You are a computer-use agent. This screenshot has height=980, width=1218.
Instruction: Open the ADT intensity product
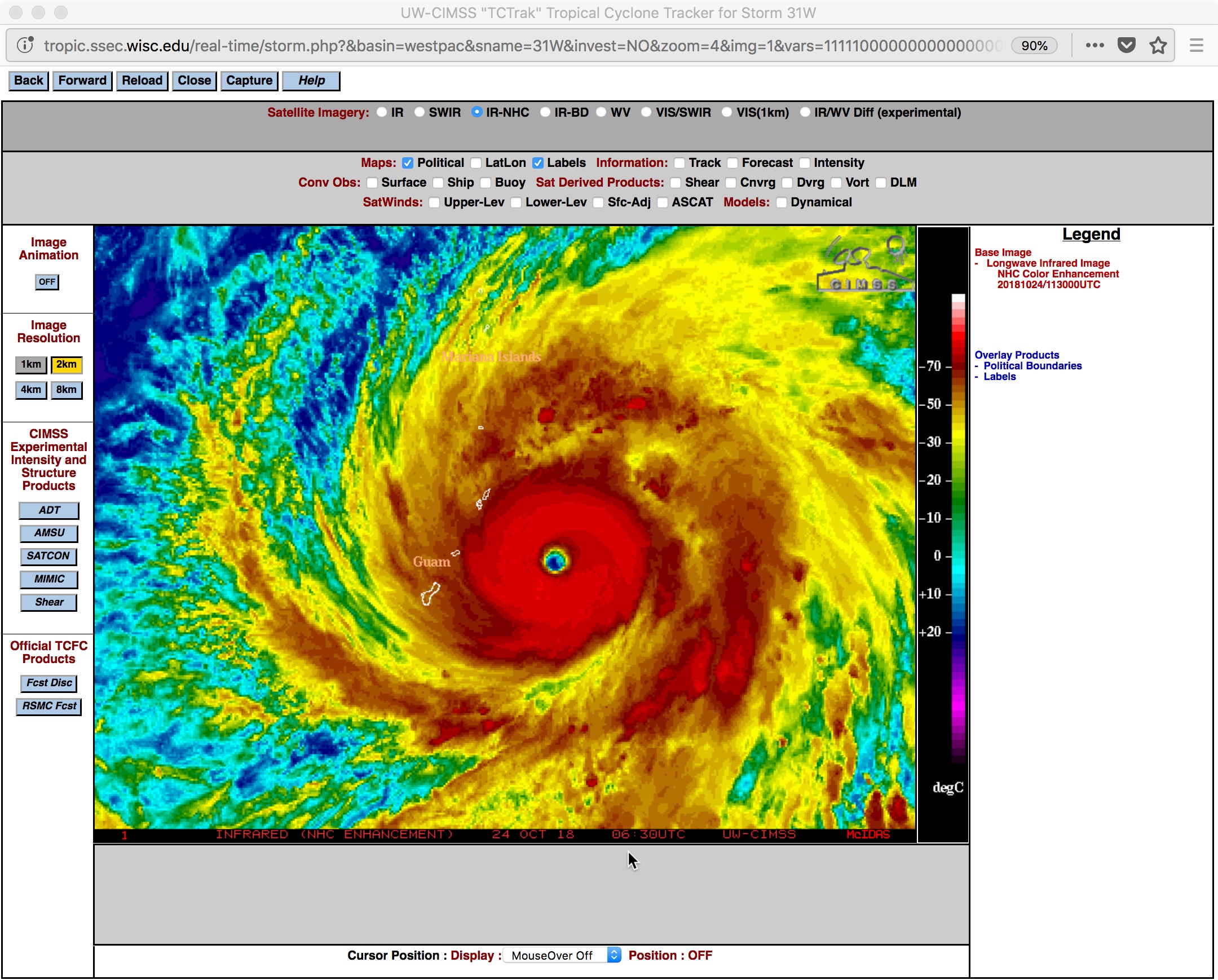coord(49,510)
